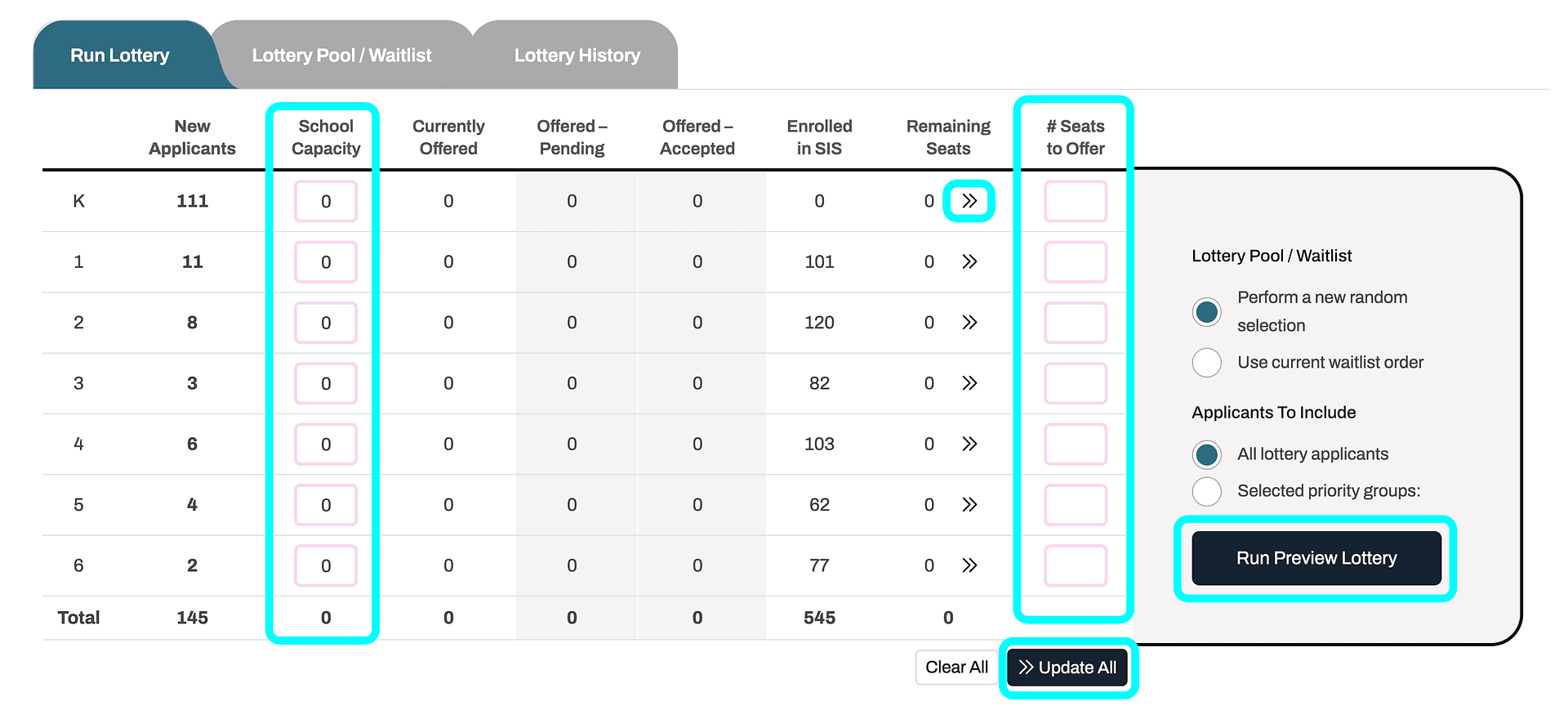Screen dimensions: 1568x719
Task: Click the double-arrow icon for grade 2
Action: point(969,322)
